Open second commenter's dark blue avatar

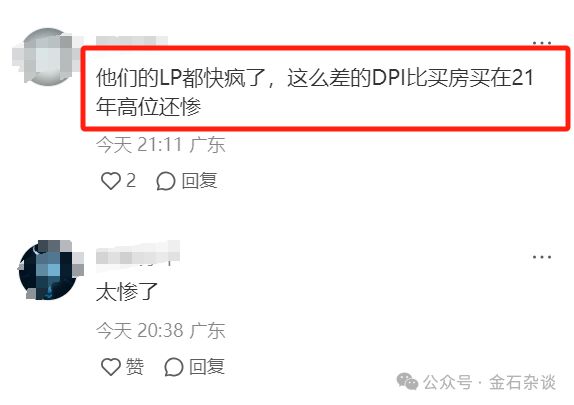[x=48, y=270]
